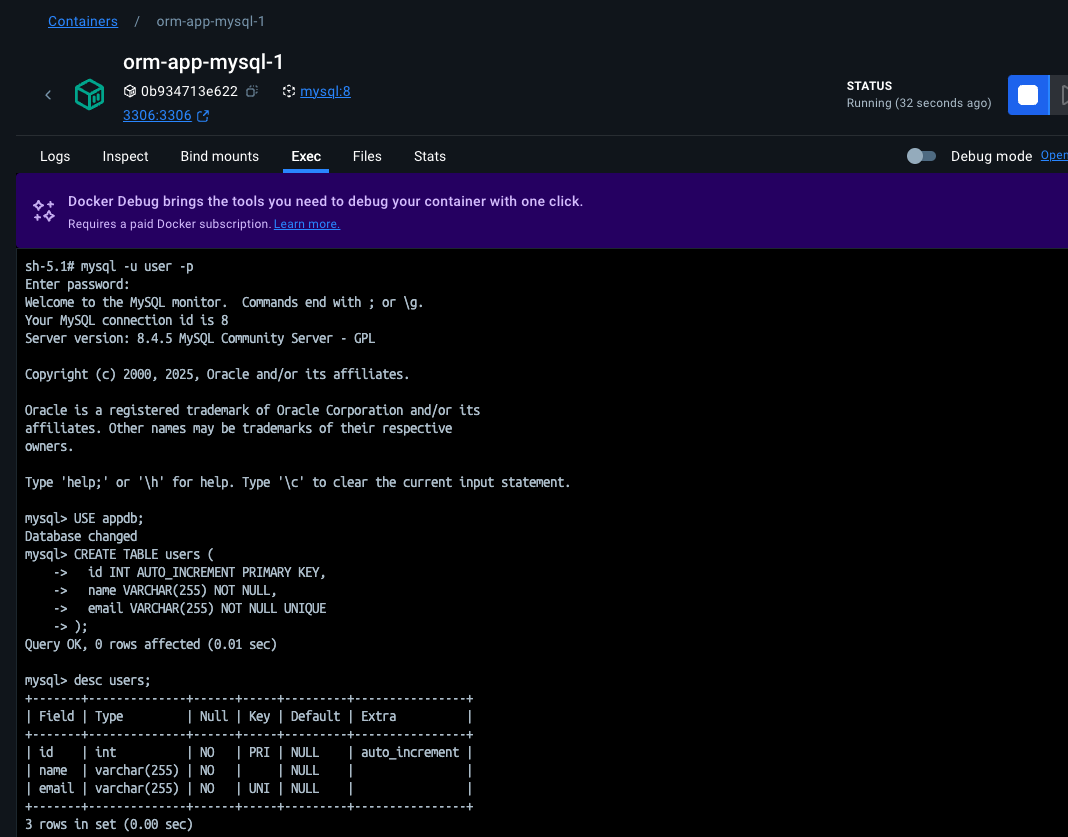Click the 'Query OK, 0 rows affected' line
This screenshot has height=837, width=1068.
point(151,644)
